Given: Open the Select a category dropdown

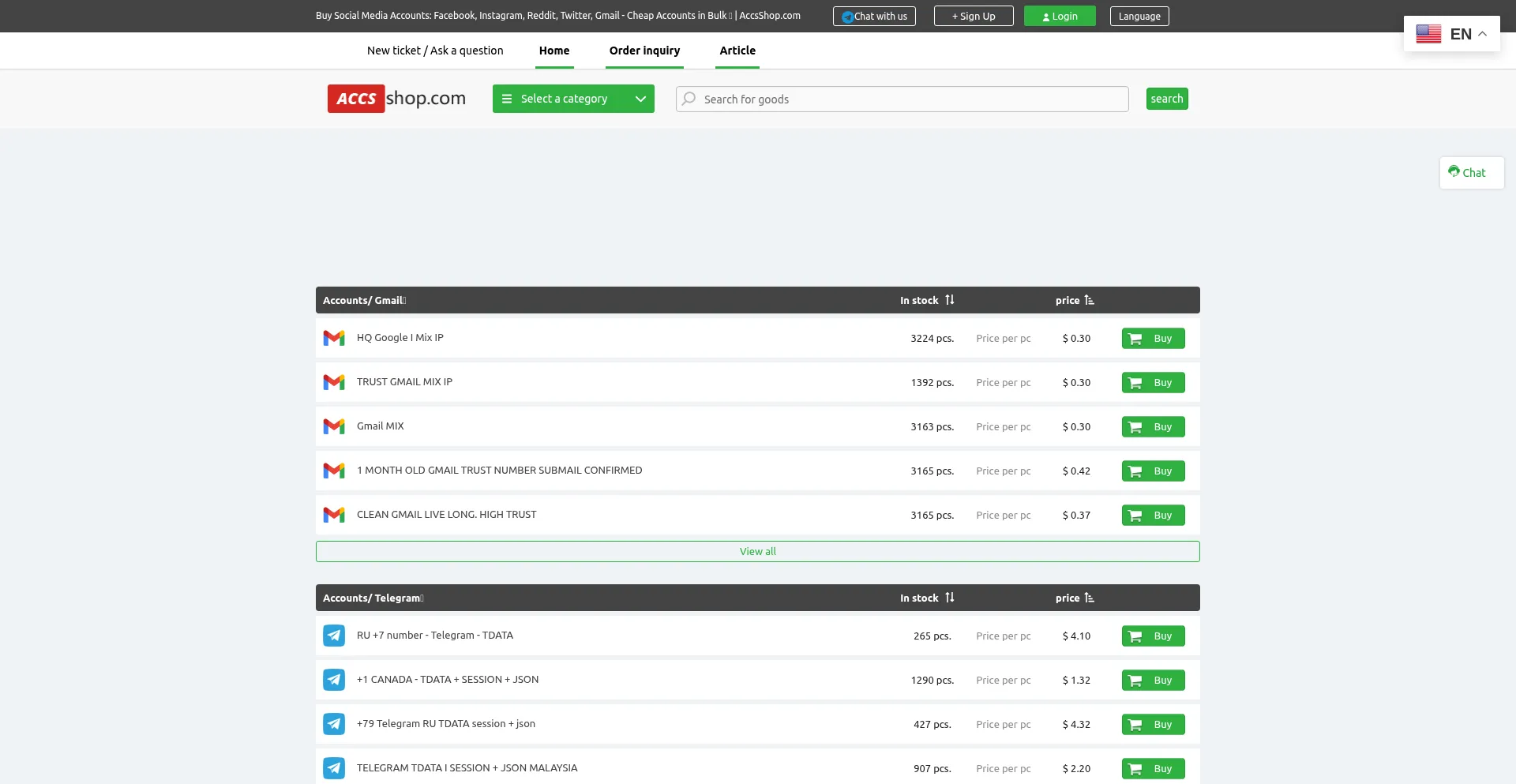Looking at the screenshot, I should (x=573, y=99).
